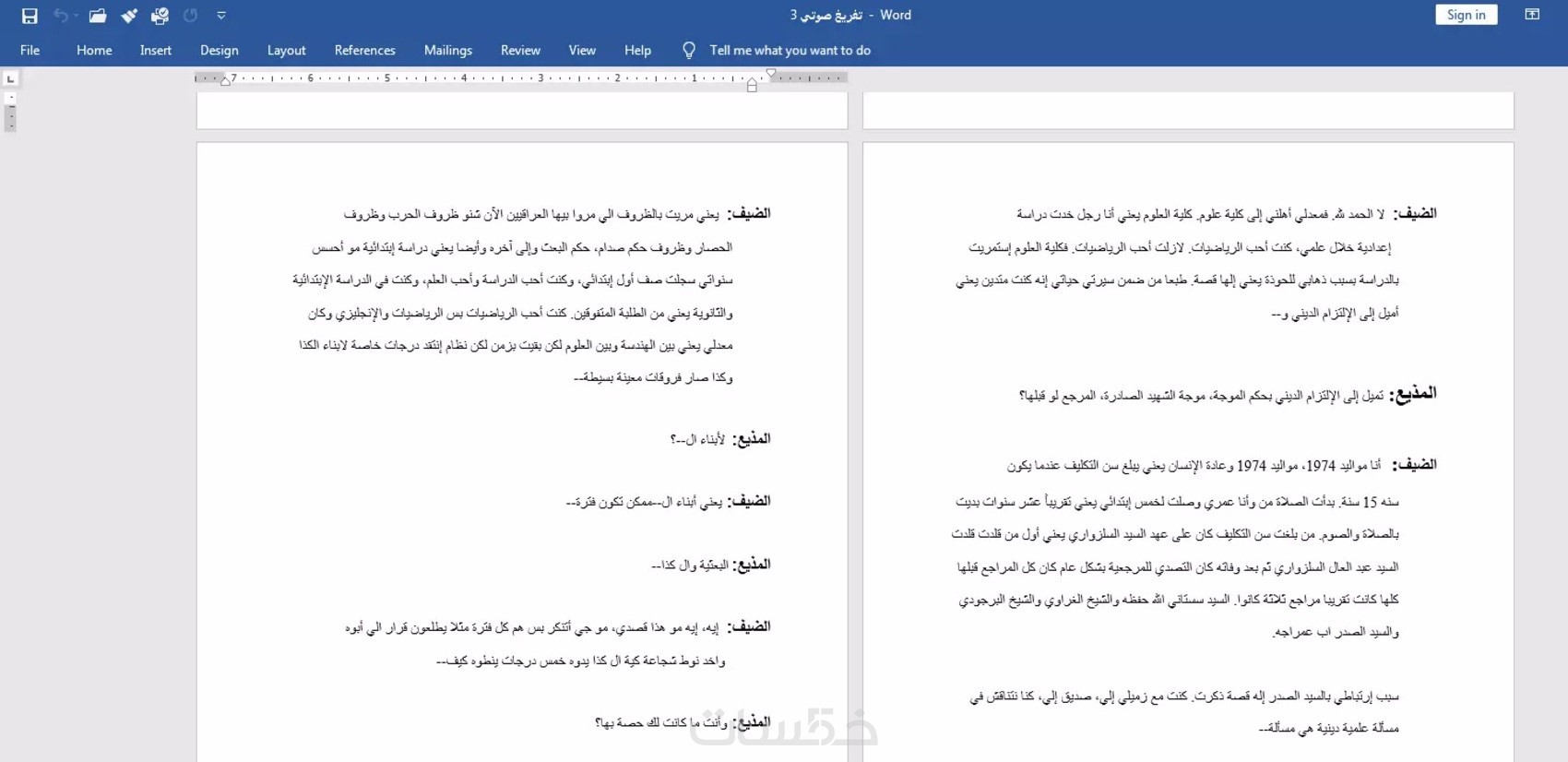
Task: Select the References tab
Action: coord(364,50)
